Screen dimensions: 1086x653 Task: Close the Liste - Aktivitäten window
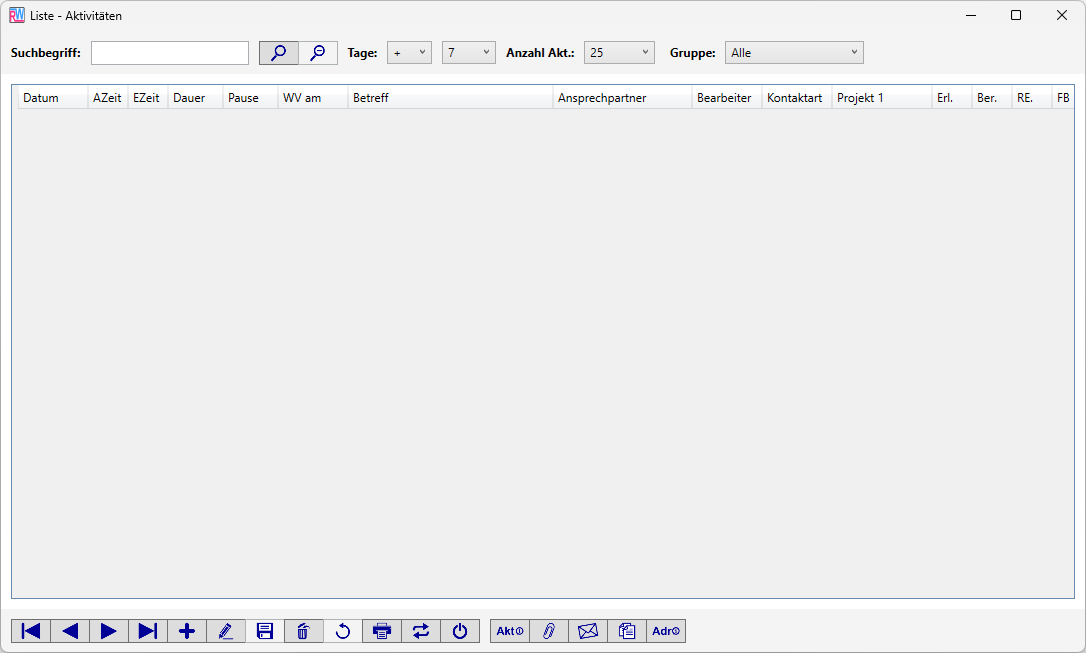[x=1062, y=15]
